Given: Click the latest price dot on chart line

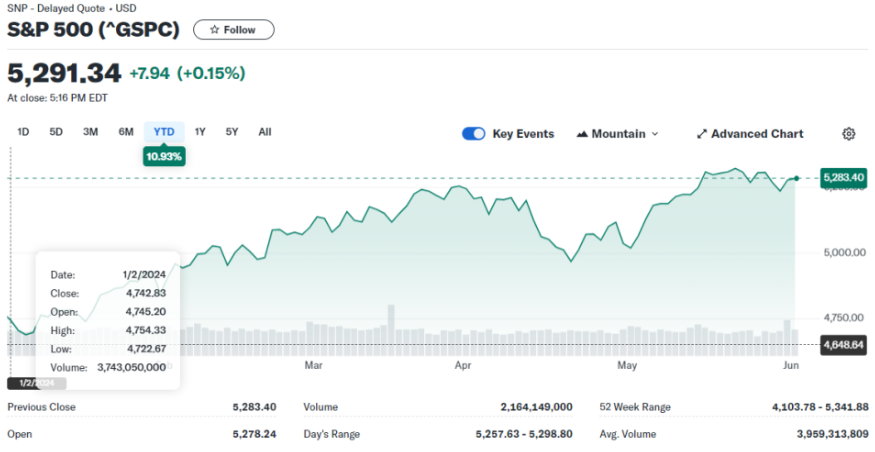Looking at the screenshot, I should pos(796,179).
